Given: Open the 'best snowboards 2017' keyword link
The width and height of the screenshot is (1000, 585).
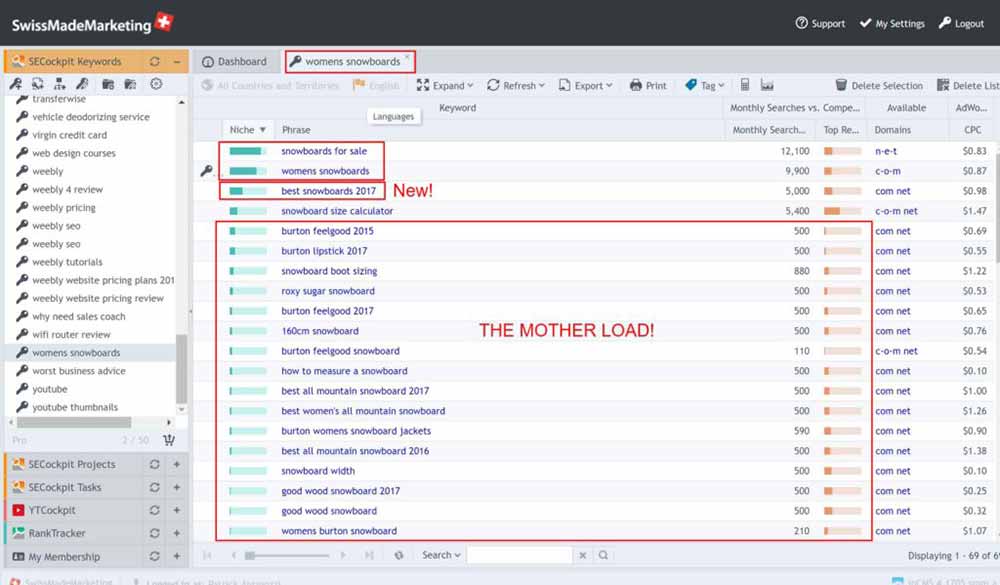Looking at the screenshot, I should point(328,191).
